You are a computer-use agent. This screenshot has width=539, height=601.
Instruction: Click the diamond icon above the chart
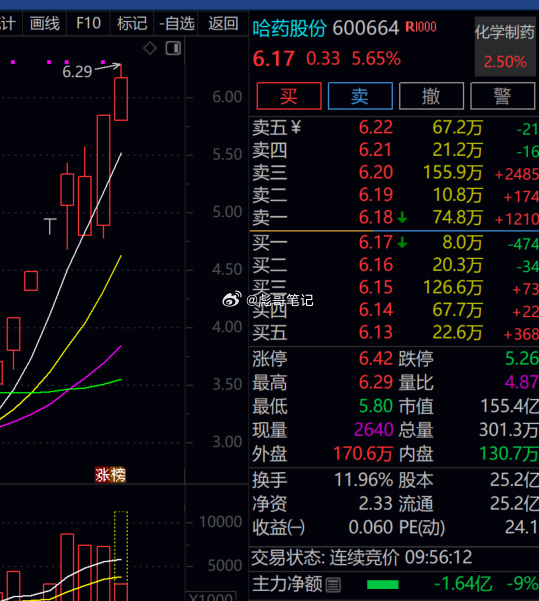click(x=150, y=48)
